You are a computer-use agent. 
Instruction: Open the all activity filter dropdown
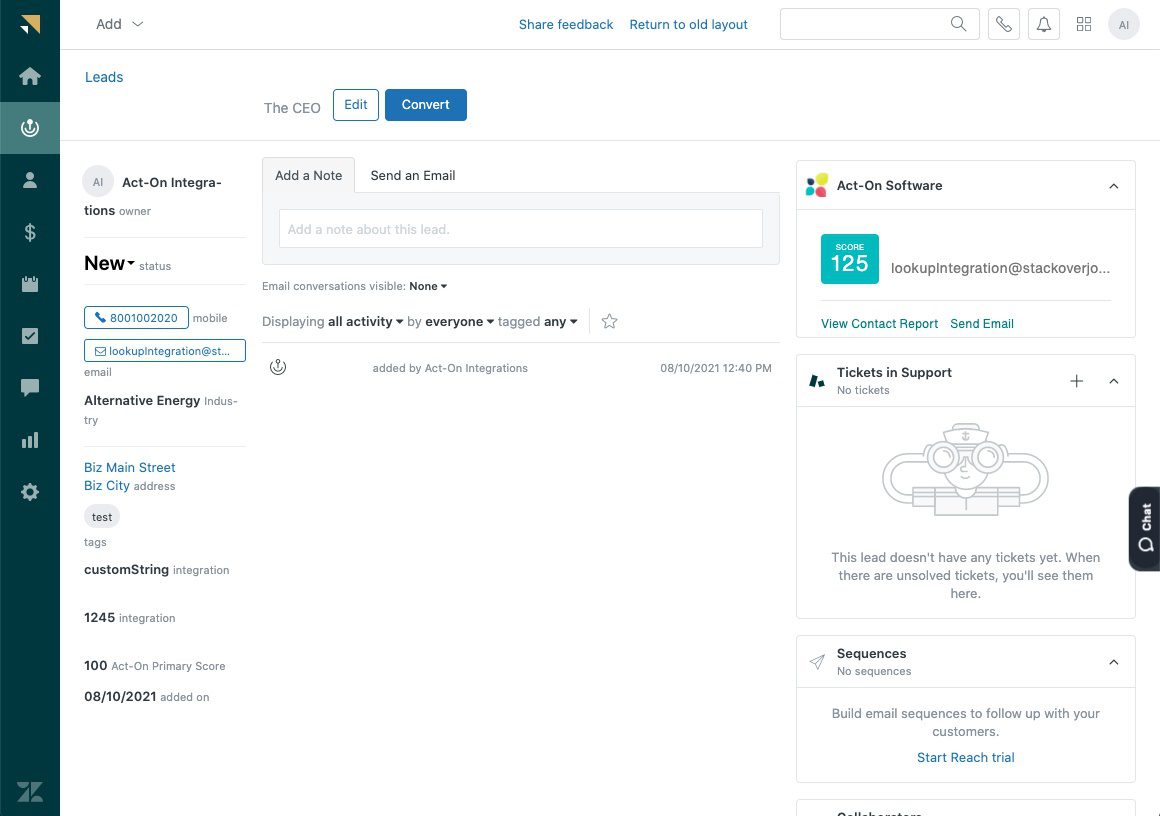(364, 321)
